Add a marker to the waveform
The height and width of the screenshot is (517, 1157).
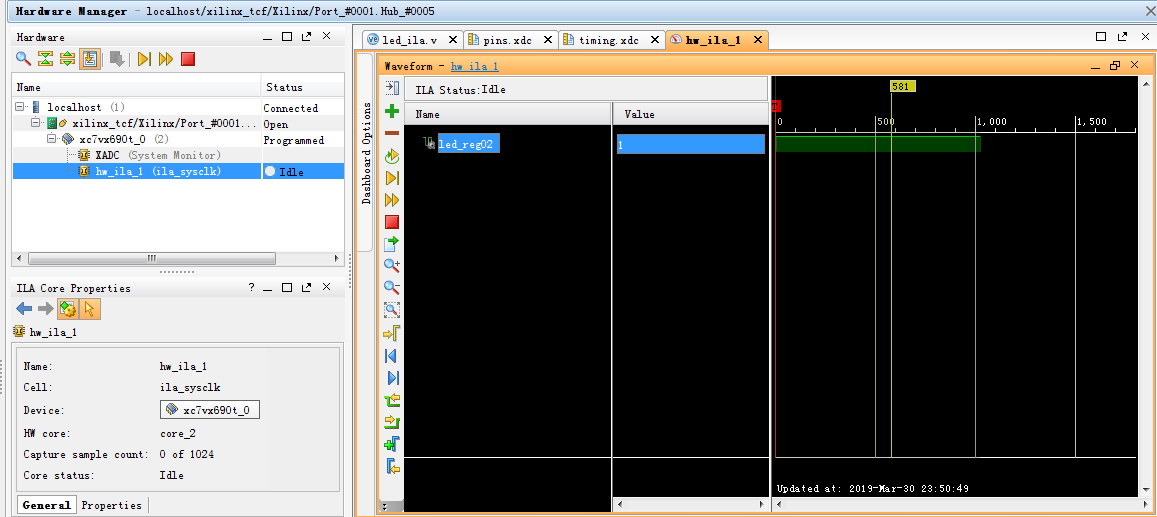click(x=392, y=445)
